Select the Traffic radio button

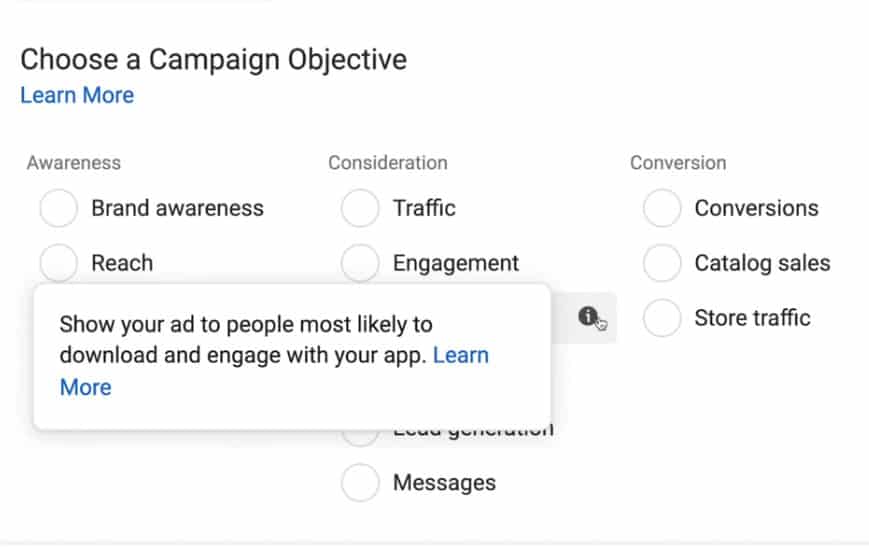(x=361, y=209)
